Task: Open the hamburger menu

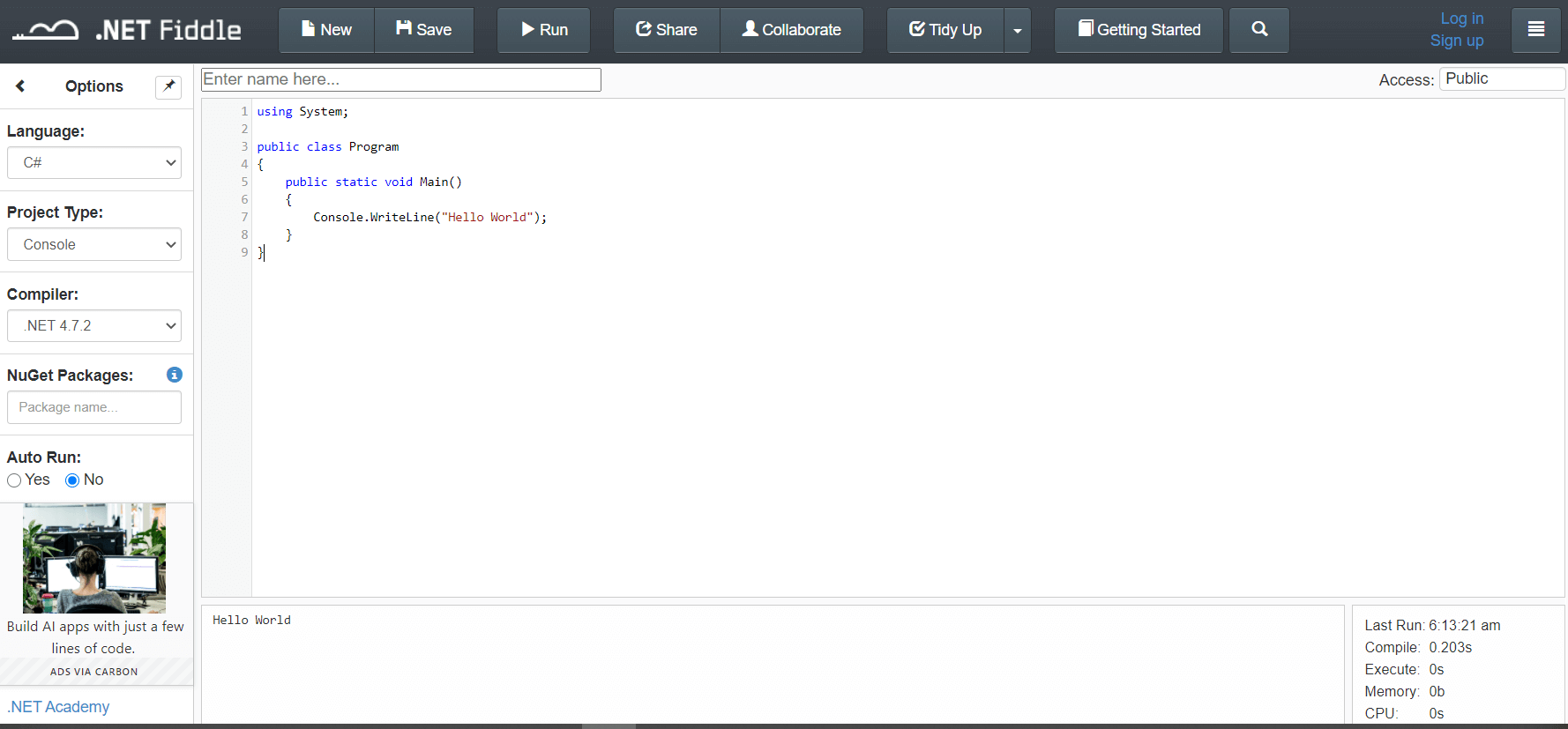Action: (x=1536, y=30)
